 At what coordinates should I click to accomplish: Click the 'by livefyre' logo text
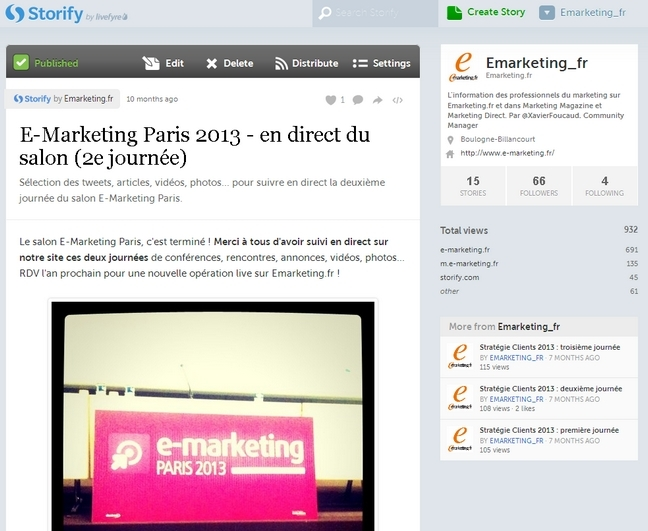pyautogui.click(x=107, y=17)
